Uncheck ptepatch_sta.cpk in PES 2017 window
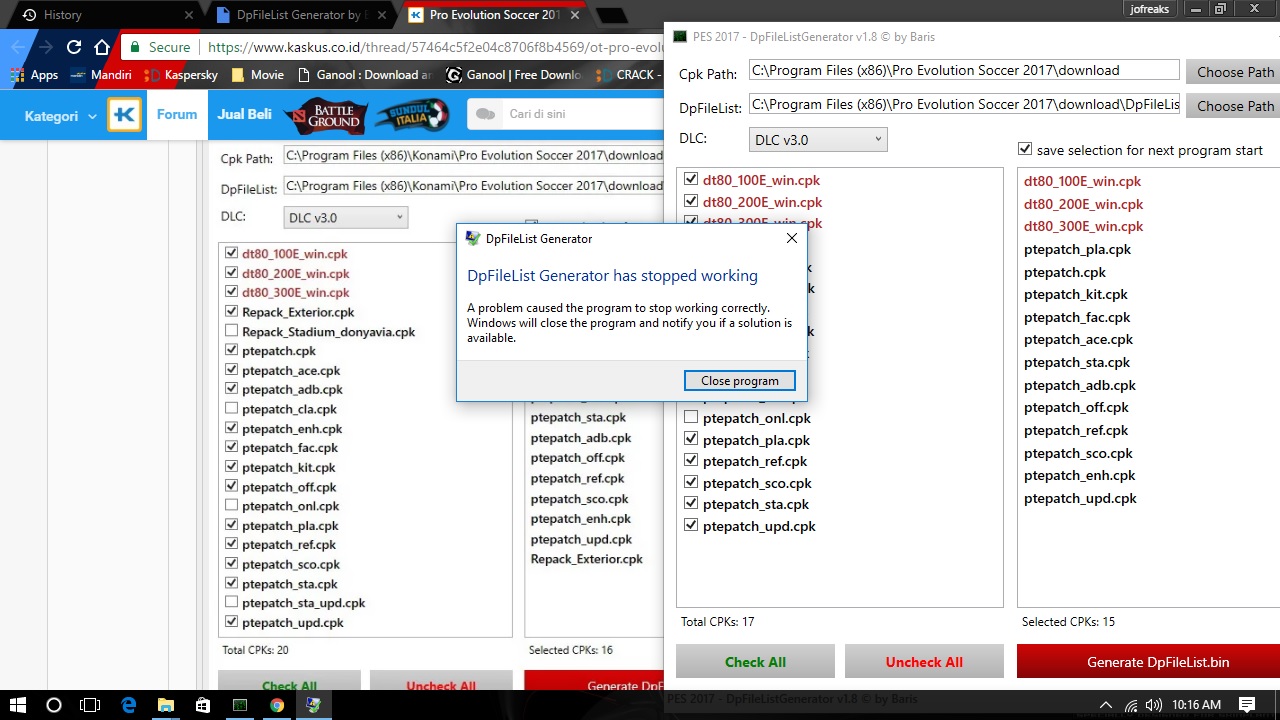 click(x=691, y=503)
